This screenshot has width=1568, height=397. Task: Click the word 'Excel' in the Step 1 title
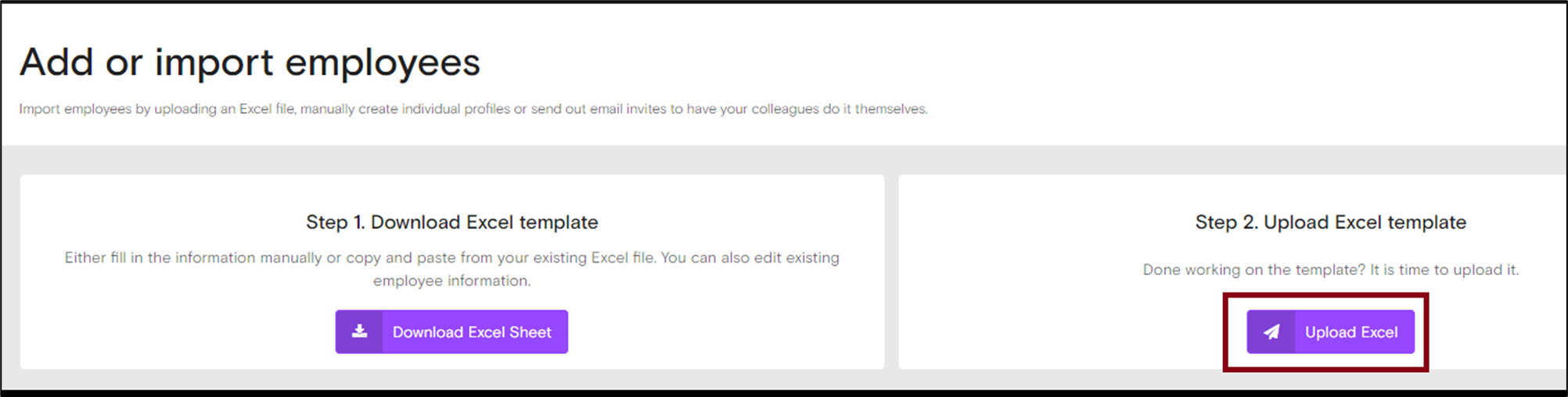tap(491, 222)
